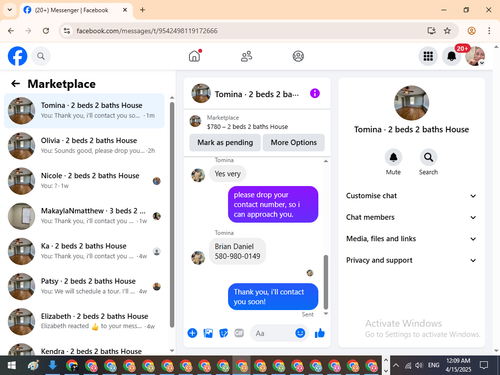Open Elizabeth - 2 beds 2 baths House chat
Screen dimensions: 500x375
pos(84,322)
